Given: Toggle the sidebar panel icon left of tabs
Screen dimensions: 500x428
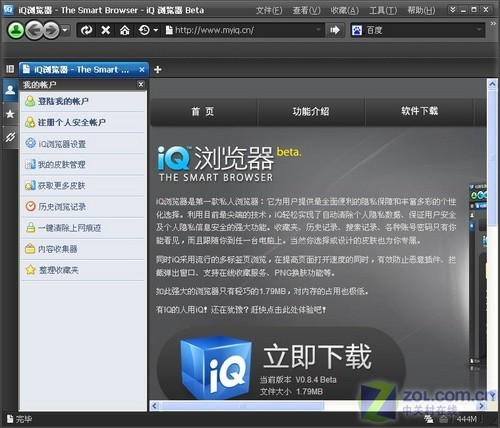Looking at the screenshot, I should pos(10,69).
